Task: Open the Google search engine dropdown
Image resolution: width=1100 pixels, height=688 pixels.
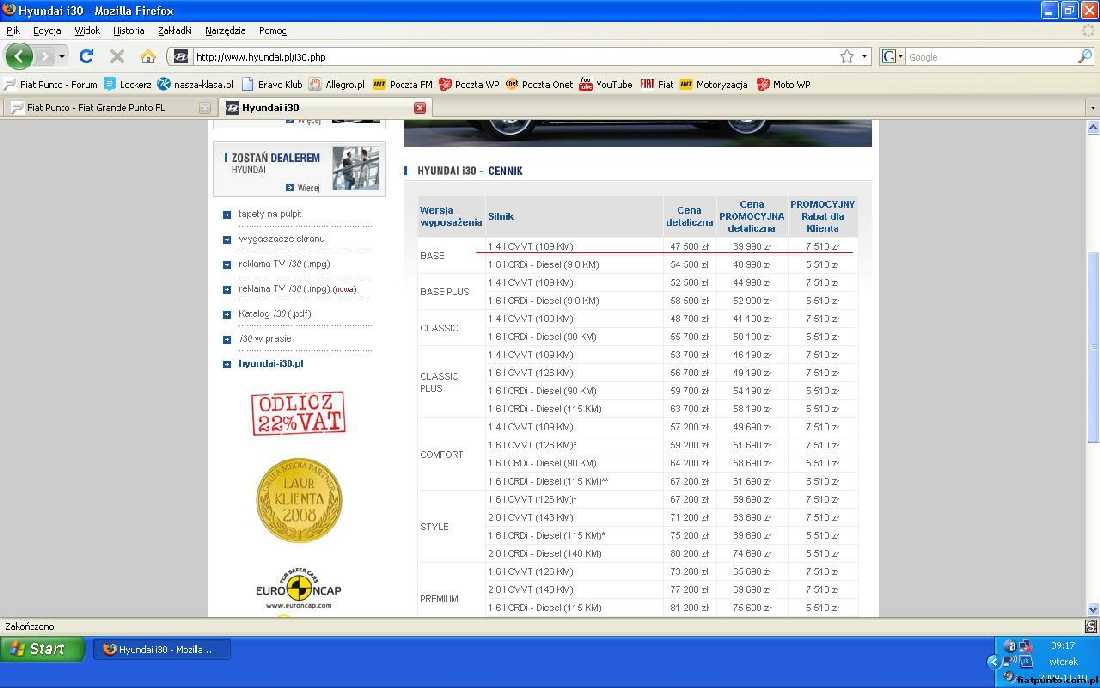Action: pos(891,57)
